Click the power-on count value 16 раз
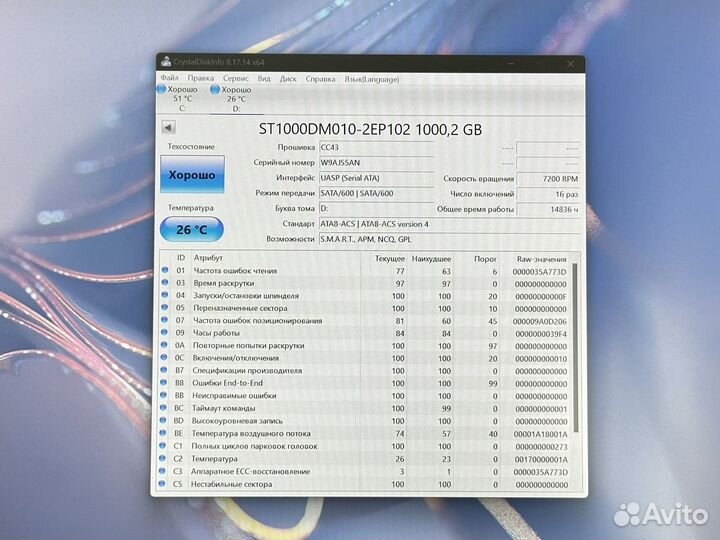 [548, 194]
